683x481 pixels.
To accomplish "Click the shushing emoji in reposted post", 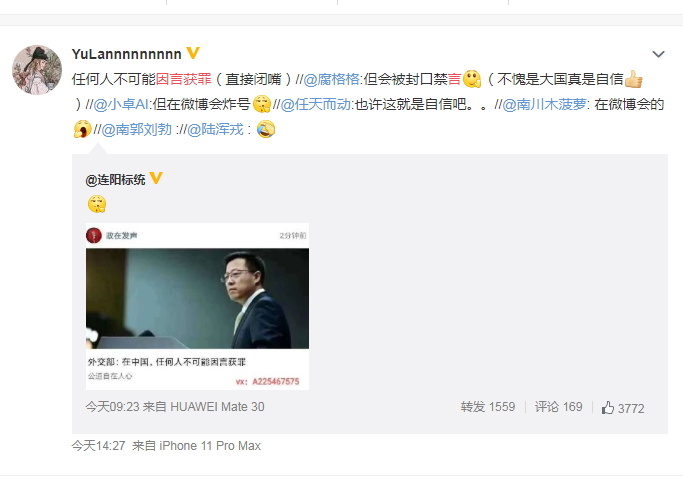I will click(x=97, y=204).
